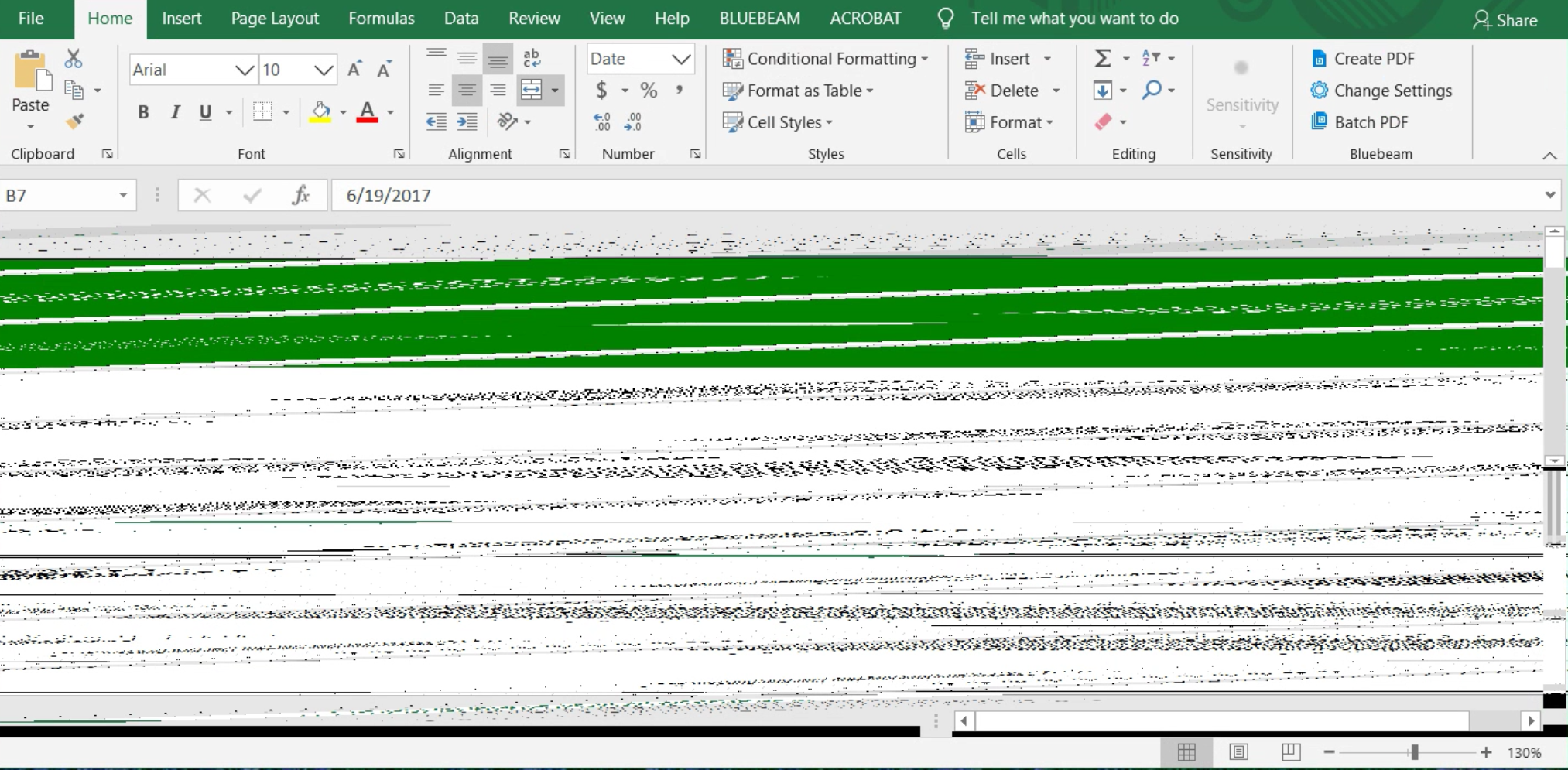
Task: Toggle Bold formatting
Action: [143, 112]
